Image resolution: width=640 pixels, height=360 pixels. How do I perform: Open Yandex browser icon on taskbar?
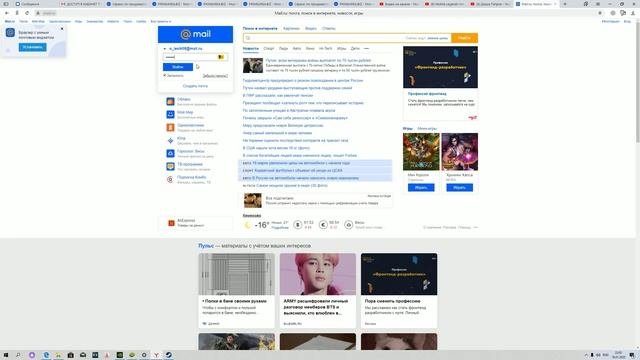coord(156,355)
